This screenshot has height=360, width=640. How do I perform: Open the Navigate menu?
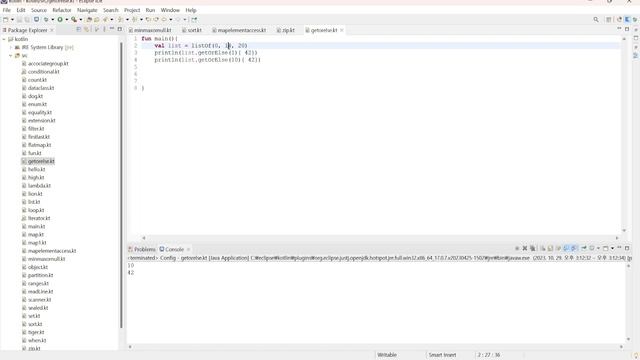87,10
